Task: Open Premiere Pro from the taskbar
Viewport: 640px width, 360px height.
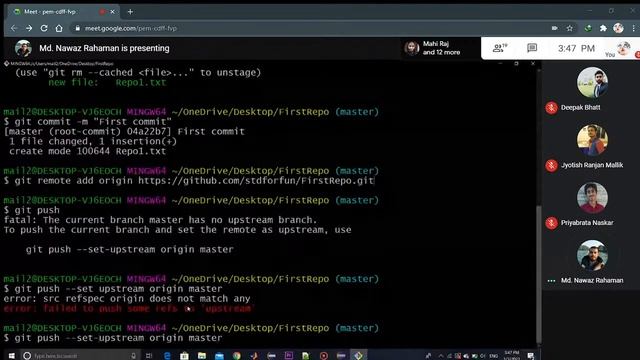Action: click(289, 356)
